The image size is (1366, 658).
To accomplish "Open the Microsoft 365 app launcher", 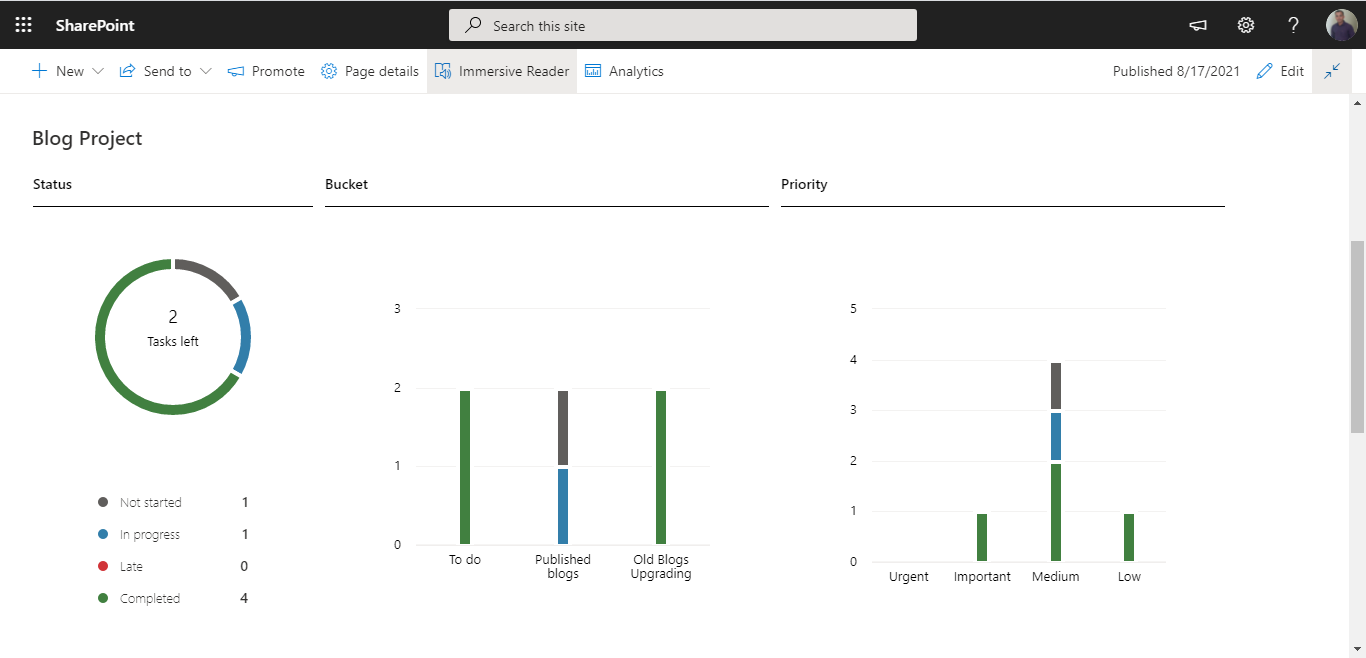I will click(22, 24).
